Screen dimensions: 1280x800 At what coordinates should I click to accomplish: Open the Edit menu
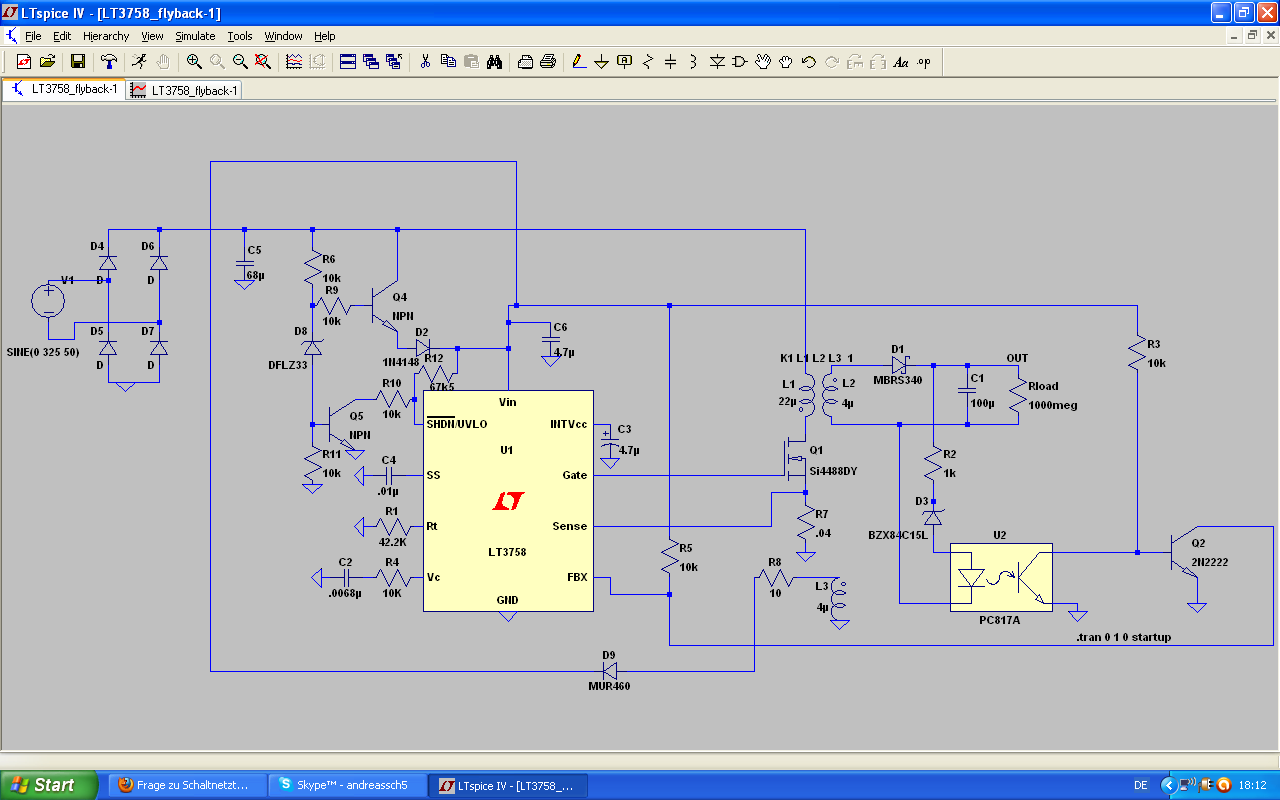click(x=62, y=36)
